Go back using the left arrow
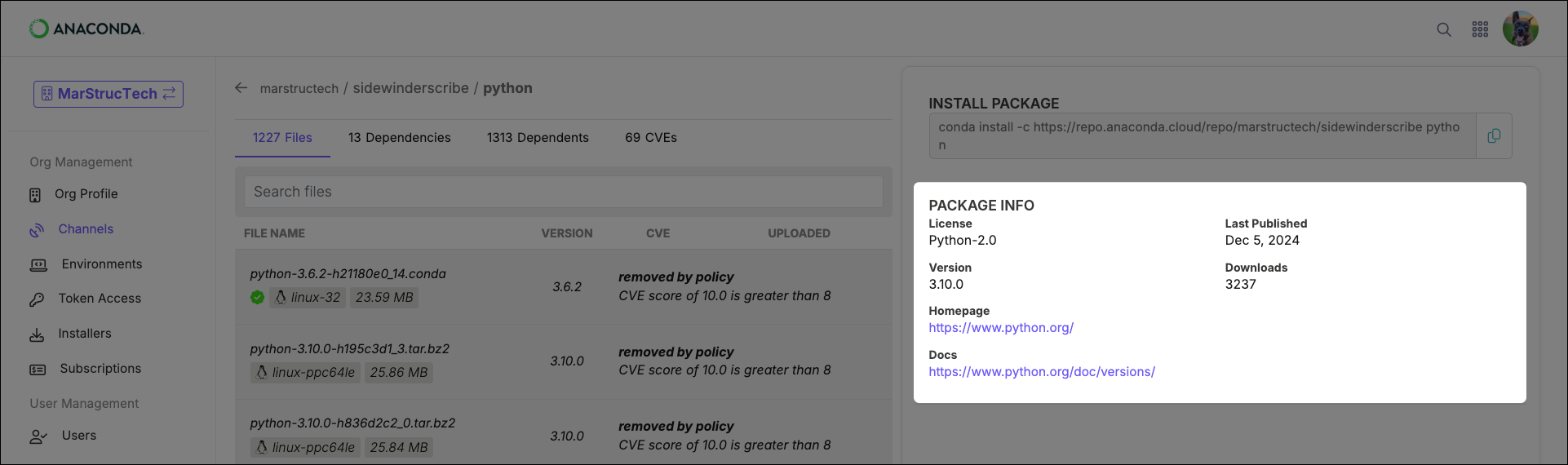Viewport: 1568px width, 465px height. coord(241,88)
